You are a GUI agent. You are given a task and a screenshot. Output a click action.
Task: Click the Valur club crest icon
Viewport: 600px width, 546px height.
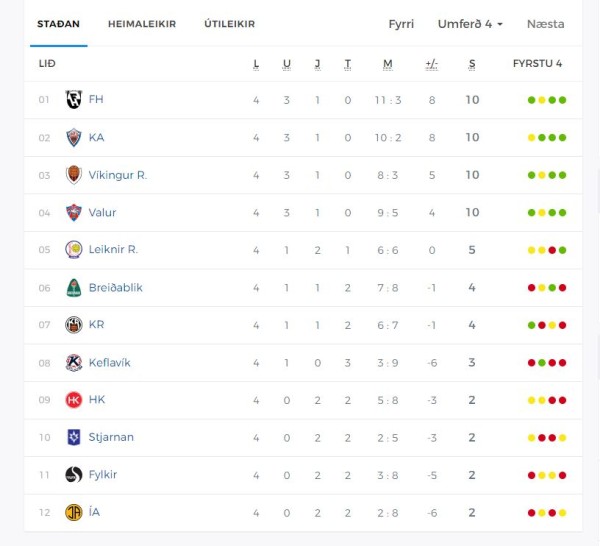click(x=73, y=212)
